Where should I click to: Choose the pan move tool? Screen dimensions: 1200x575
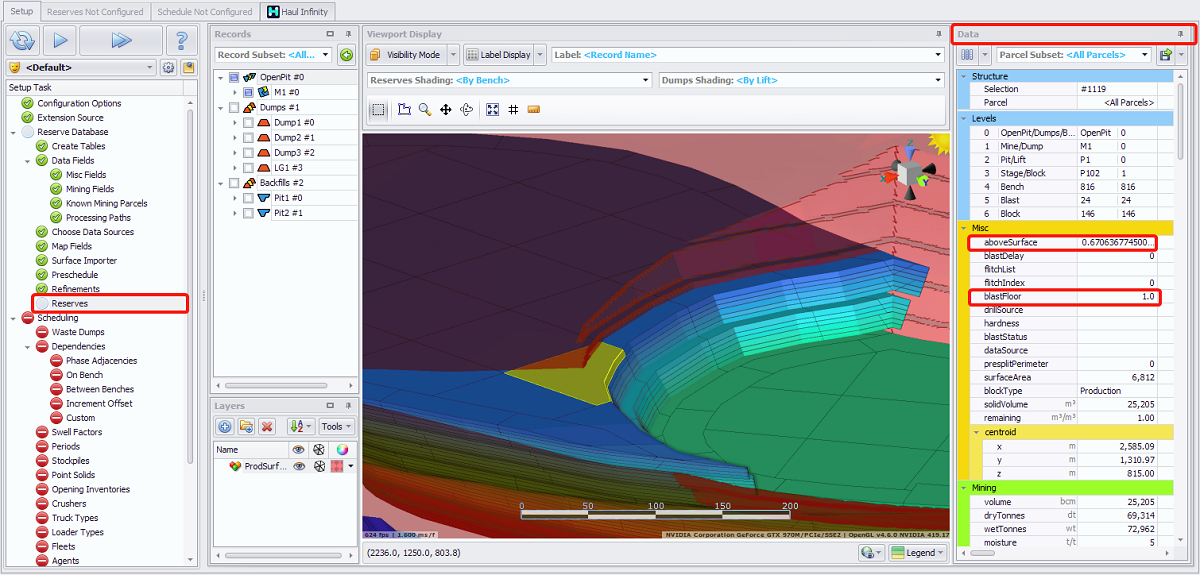446,110
